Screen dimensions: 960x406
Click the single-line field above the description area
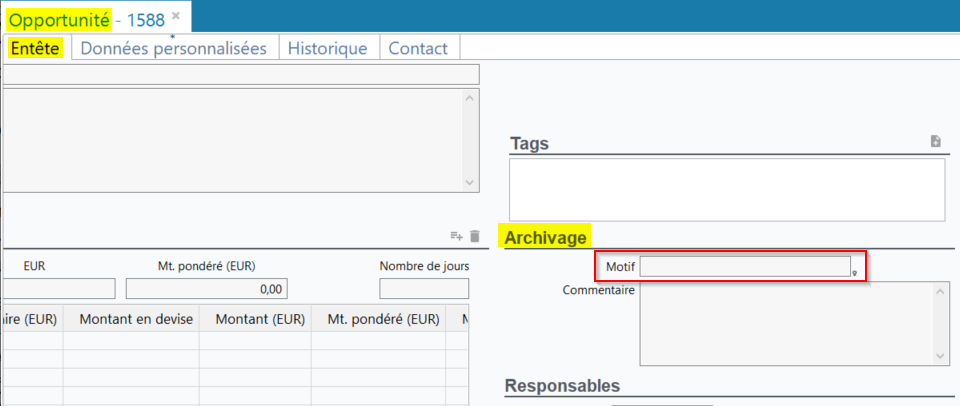[240, 74]
